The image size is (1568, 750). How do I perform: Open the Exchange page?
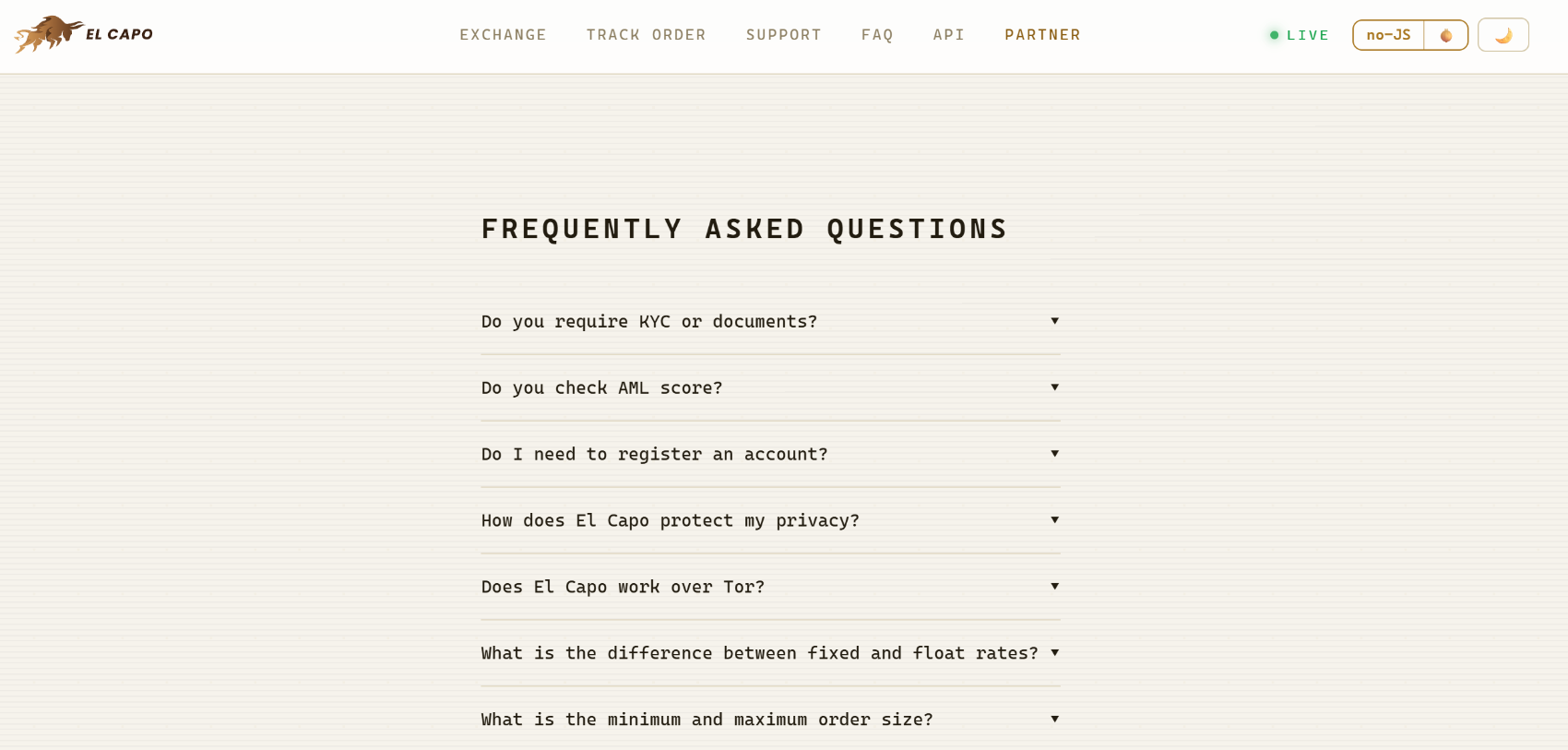pyautogui.click(x=503, y=35)
